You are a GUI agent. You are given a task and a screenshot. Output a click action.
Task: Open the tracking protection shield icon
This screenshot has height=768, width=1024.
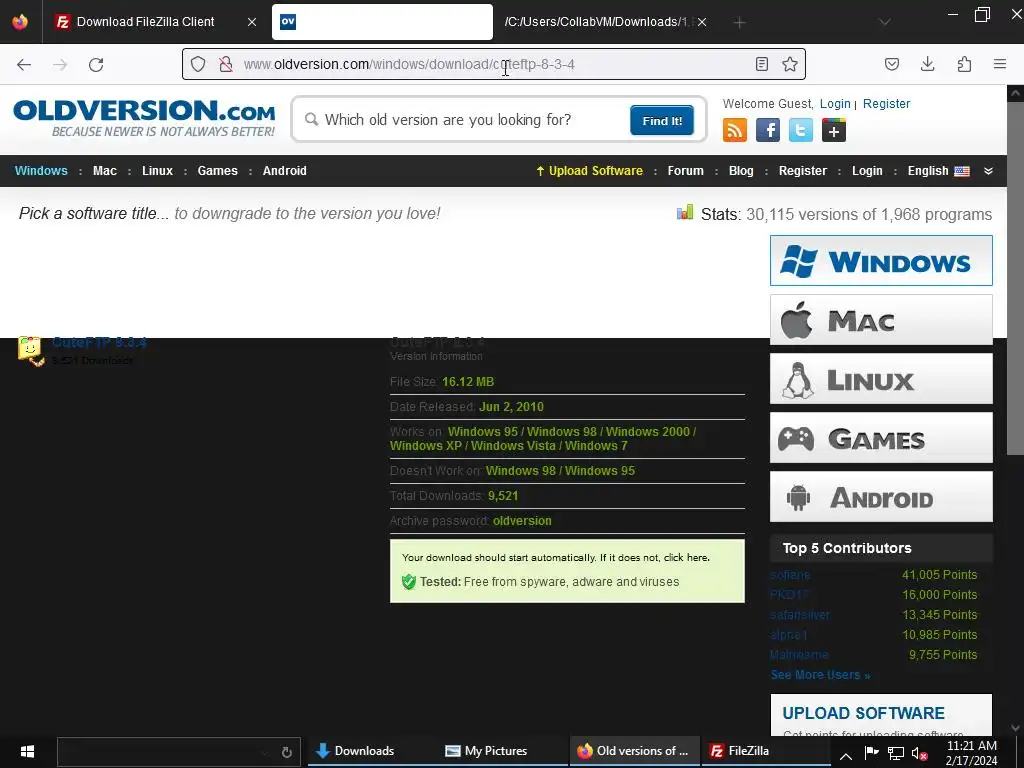198,64
